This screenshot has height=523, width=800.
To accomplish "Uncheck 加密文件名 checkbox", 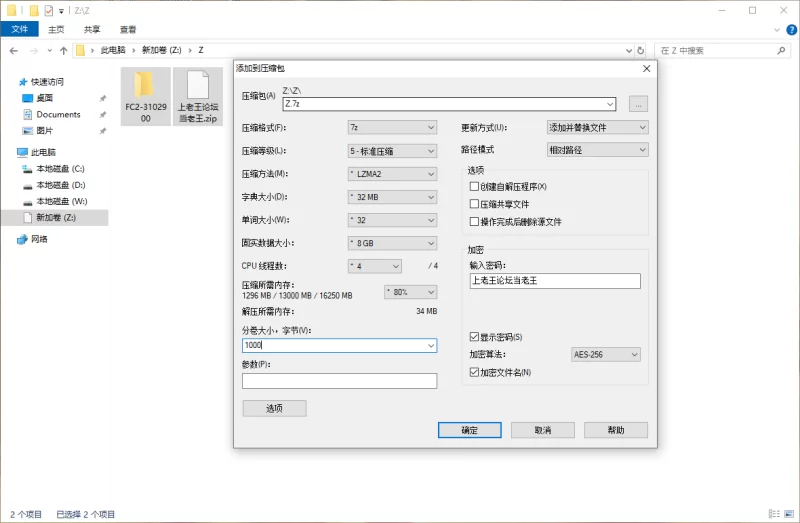I will pyautogui.click(x=474, y=372).
